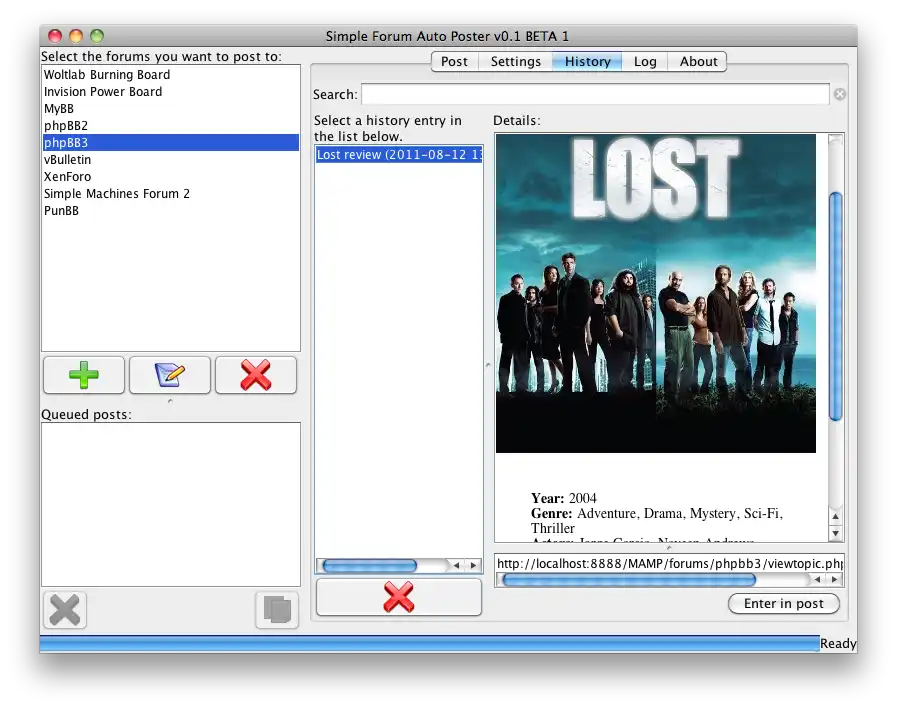897x708 pixels.
Task: Copy queued post with gray duplicate icon
Action: [x=277, y=610]
